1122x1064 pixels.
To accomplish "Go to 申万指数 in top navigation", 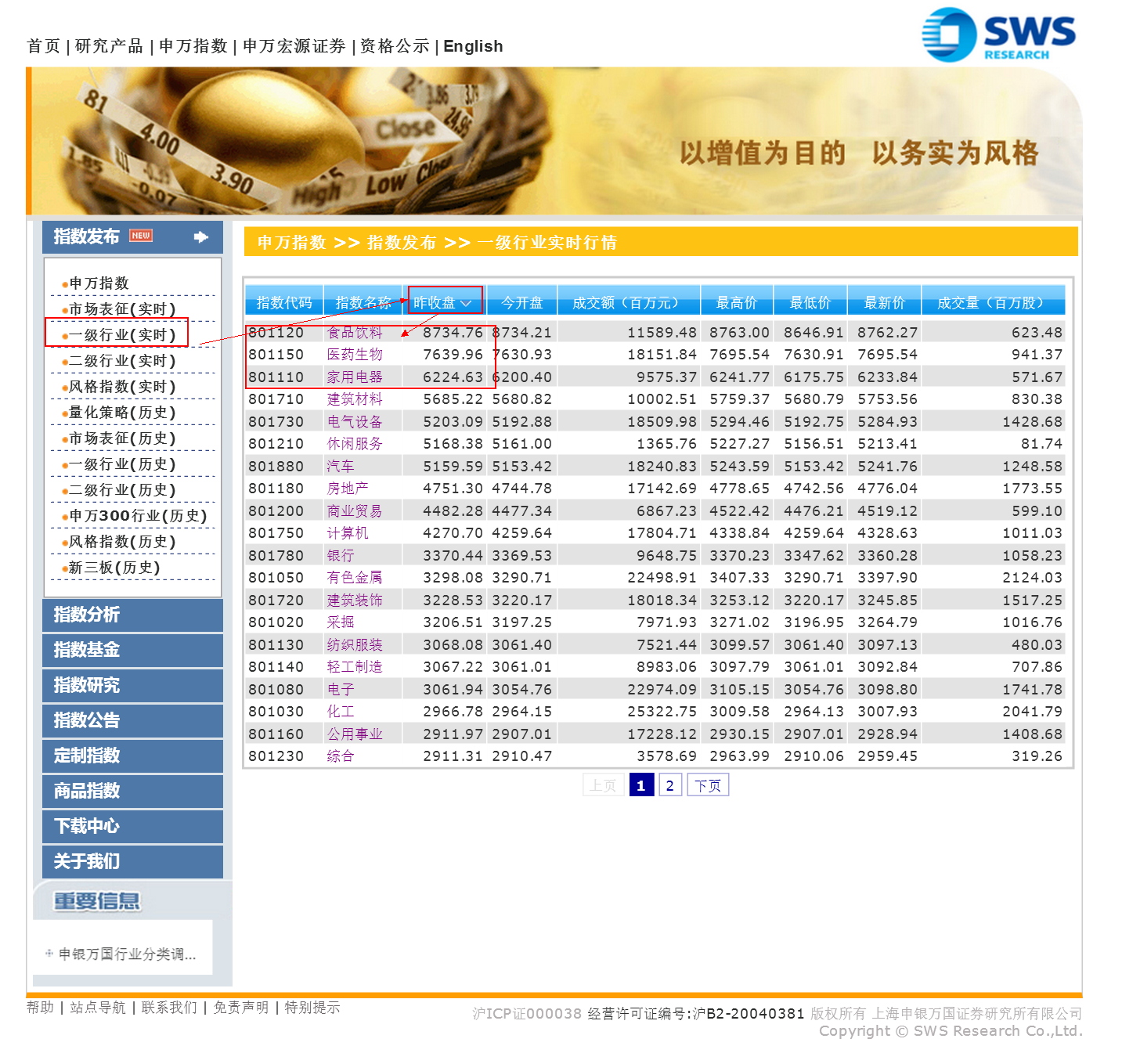I will (193, 46).
